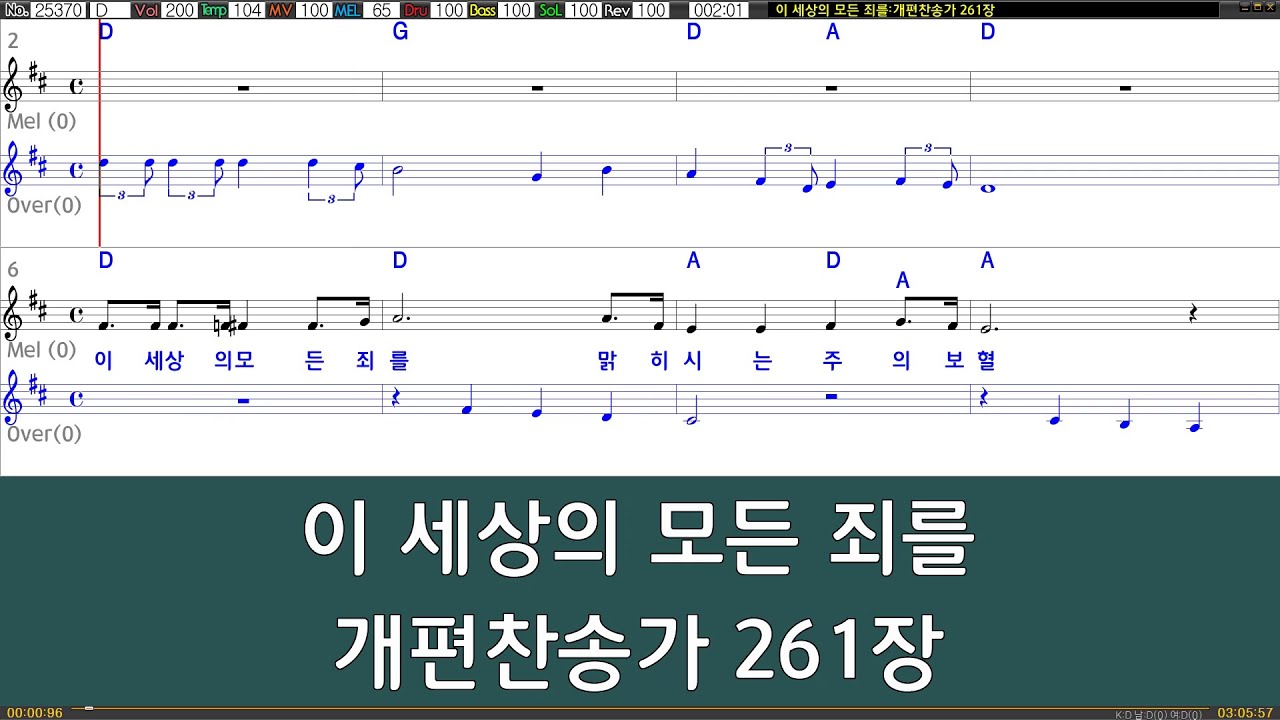
Task: Click the blue MEL label
Action: click(348, 10)
